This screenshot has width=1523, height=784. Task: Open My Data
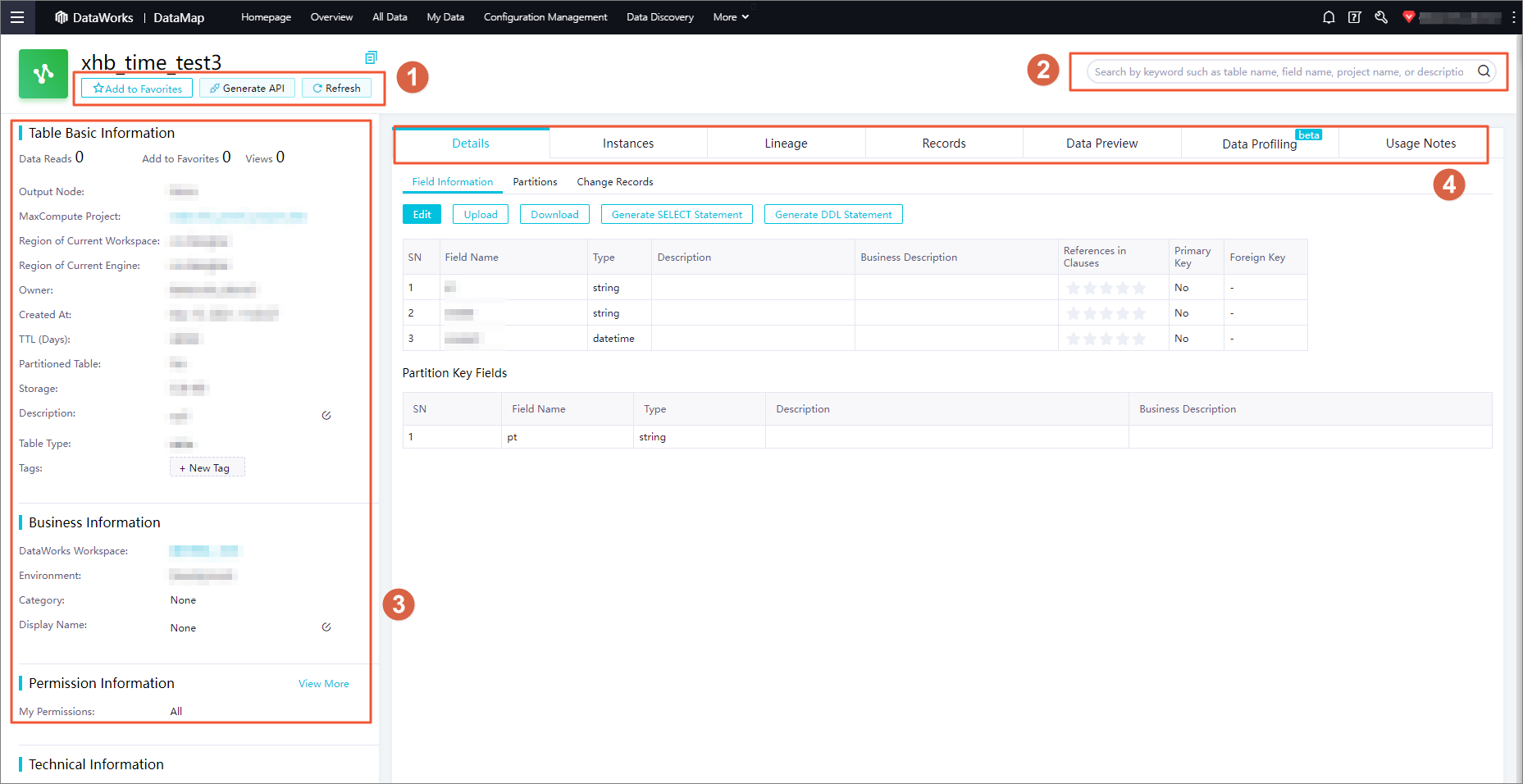(x=445, y=17)
